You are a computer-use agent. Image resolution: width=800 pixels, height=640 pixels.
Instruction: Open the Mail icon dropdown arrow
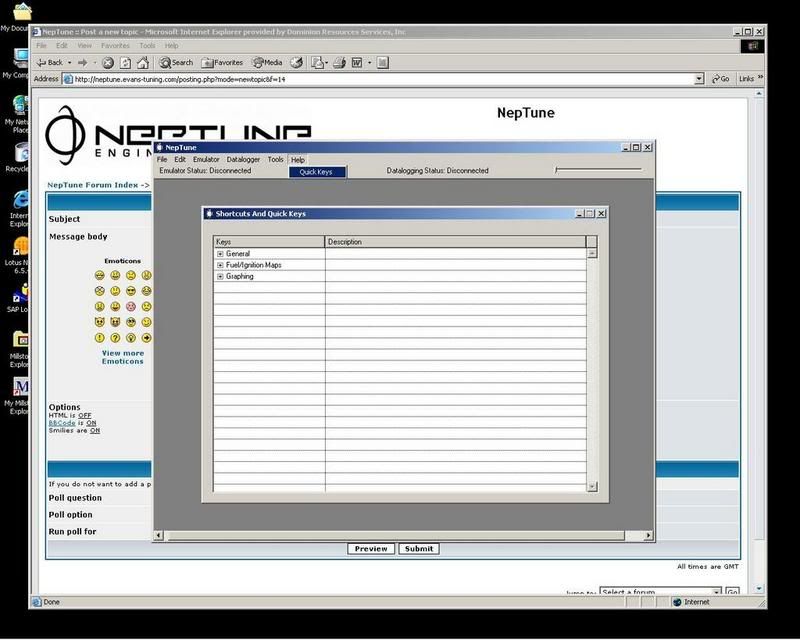pos(327,63)
